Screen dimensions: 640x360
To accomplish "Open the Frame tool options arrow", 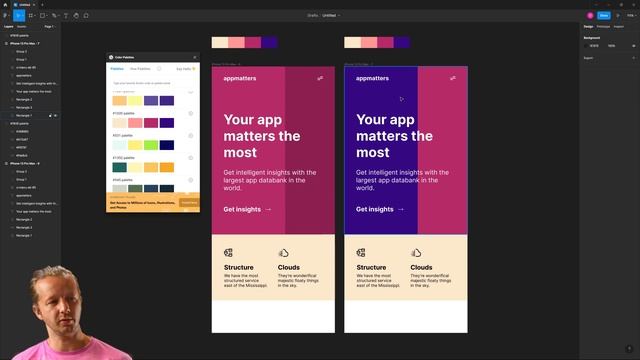I will click(35, 16).
